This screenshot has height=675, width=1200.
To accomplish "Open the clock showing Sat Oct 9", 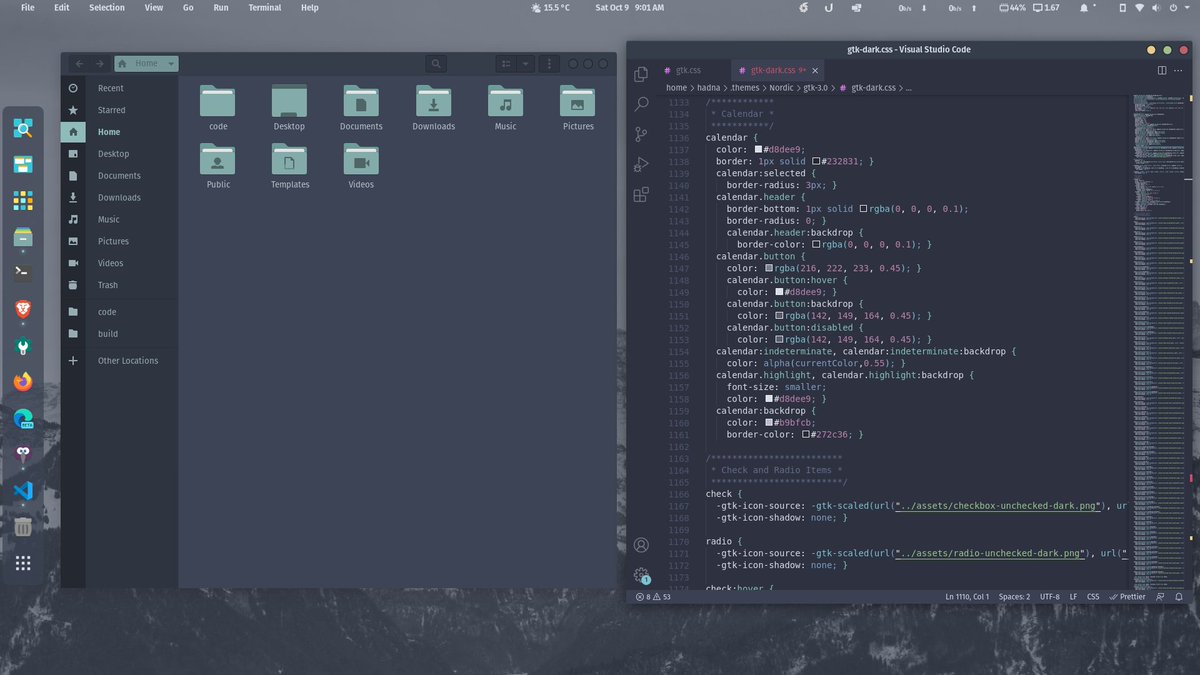I will (x=629, y=7).
